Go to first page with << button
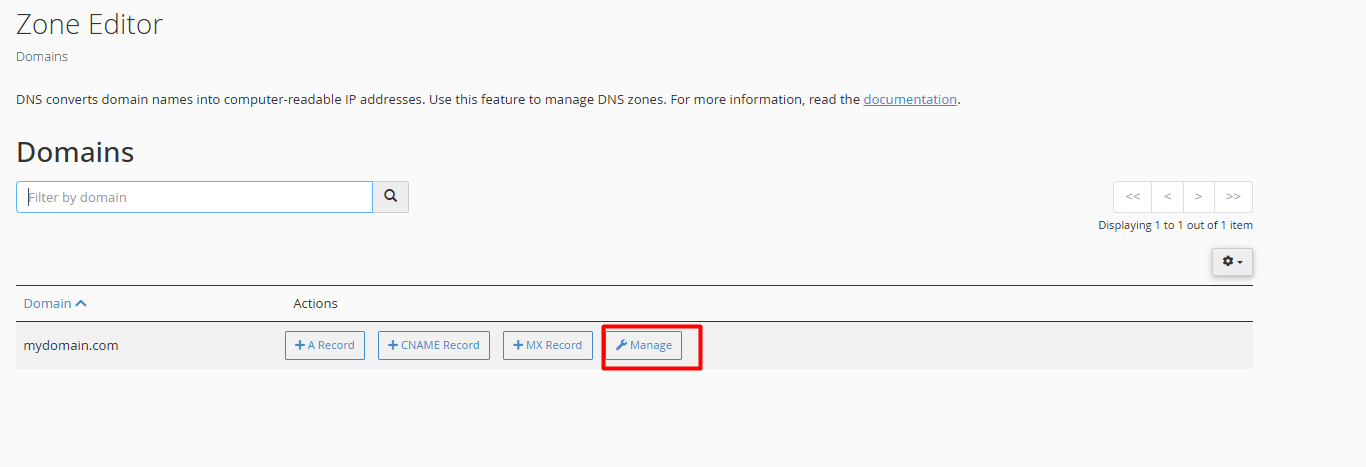 point(1133,196)
